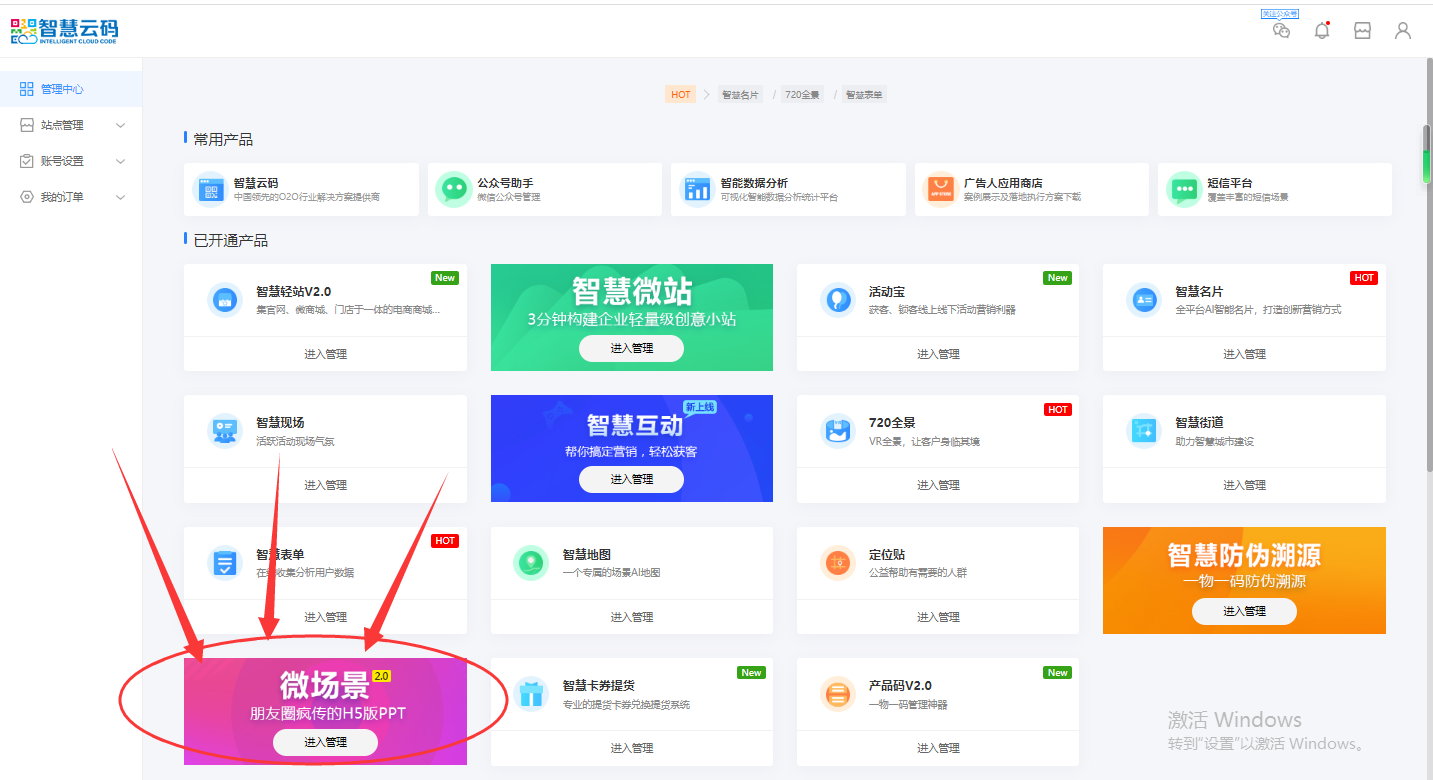Screen dimensions: 1433x780
Task: Click 进入管理 on 微场景 banner
Action: 325,742
